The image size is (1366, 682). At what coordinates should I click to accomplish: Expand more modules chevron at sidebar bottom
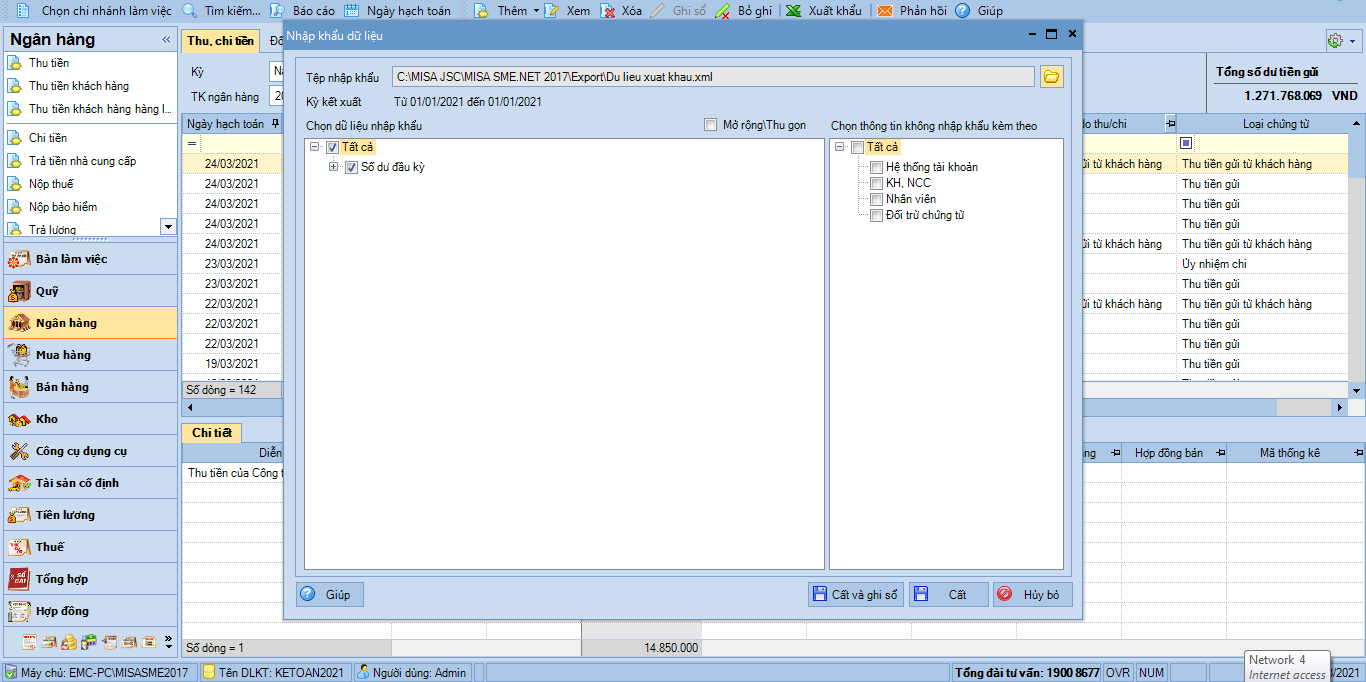168,641
